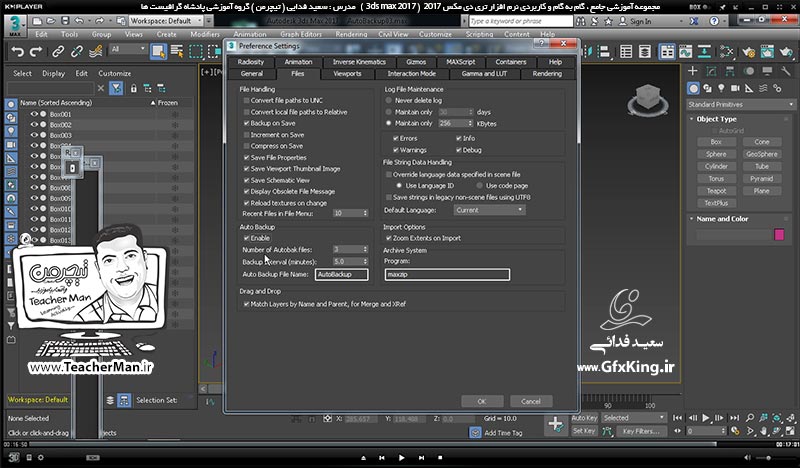800x468 pixels.
Task: Click the Bind to Space Warp icon
Action: pos(95,52)
